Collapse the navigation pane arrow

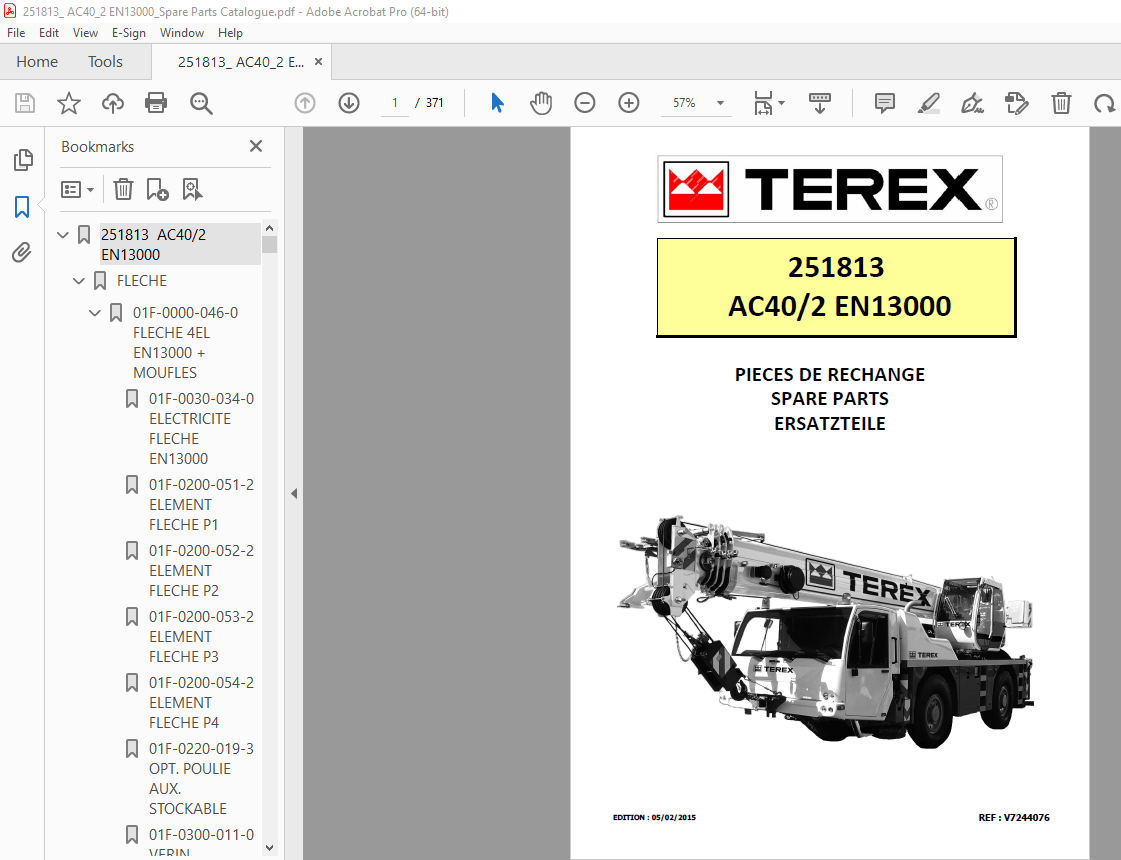[294, 493]
